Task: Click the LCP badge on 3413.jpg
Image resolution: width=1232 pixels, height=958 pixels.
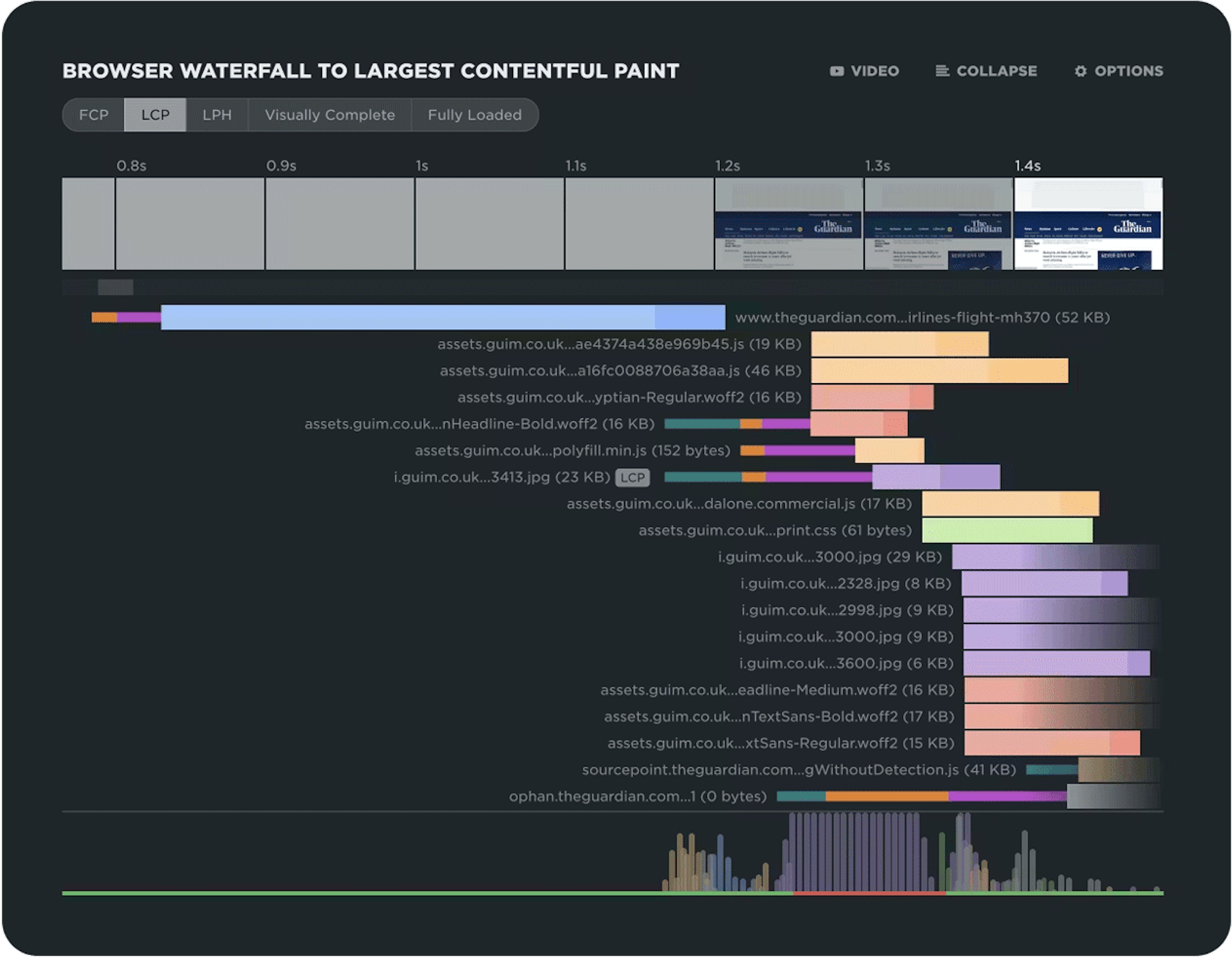Action: [632, 477]
